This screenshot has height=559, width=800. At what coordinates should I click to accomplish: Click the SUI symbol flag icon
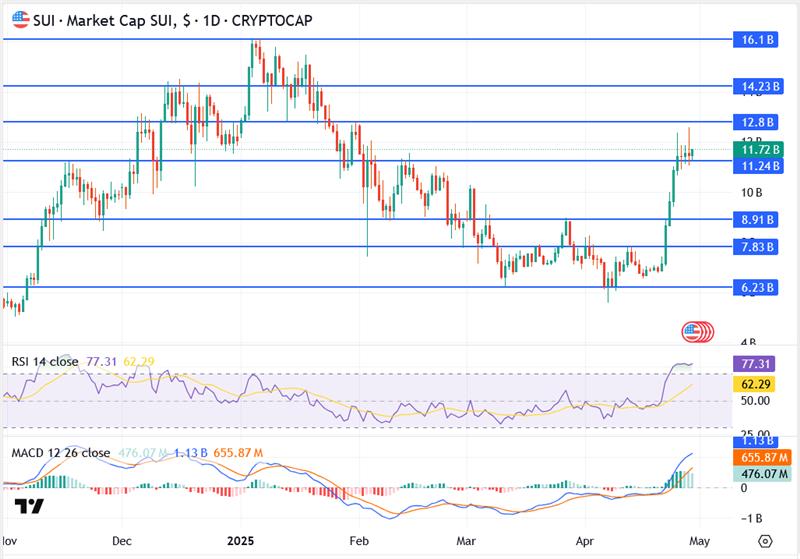pos(19,17)
